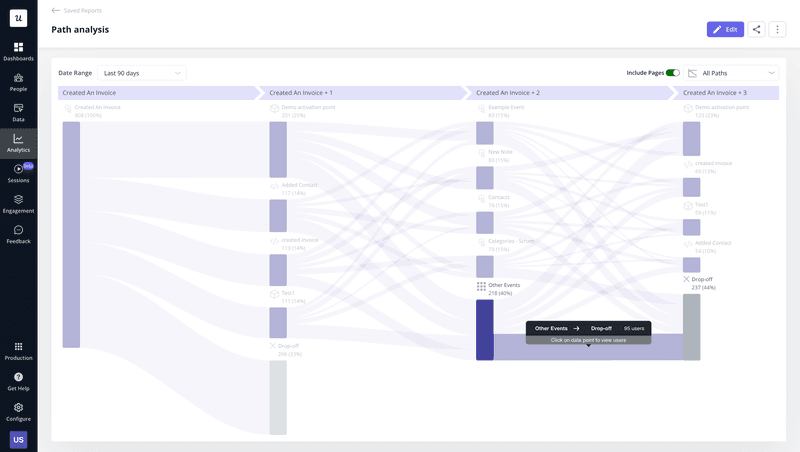Click the Created An Invoice step header
Screen dimensions: 800x452
coord(159,93)
